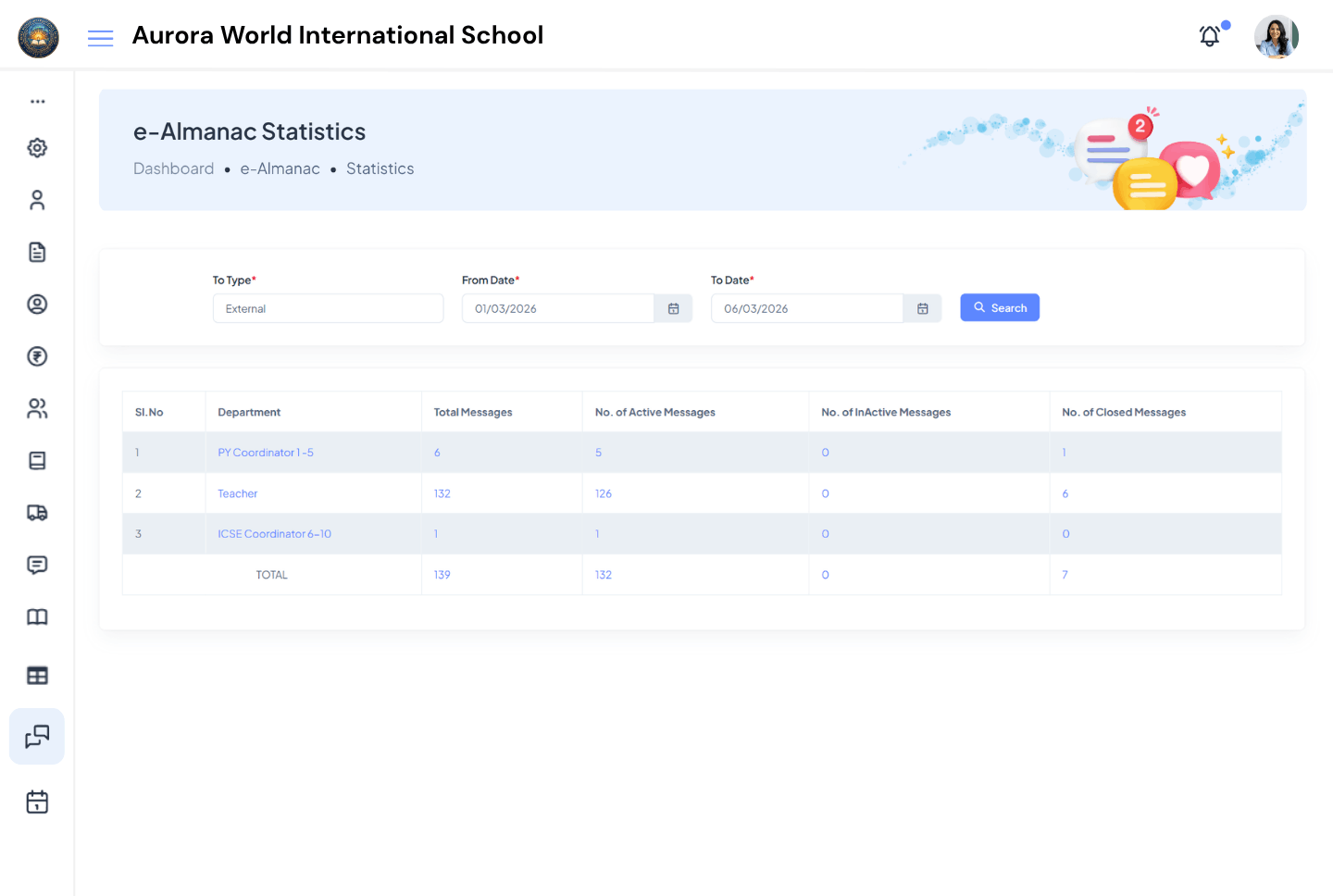1333x896 pixels.
Task: Select the Staff group icon in sidebar
Action: [37, 408]
